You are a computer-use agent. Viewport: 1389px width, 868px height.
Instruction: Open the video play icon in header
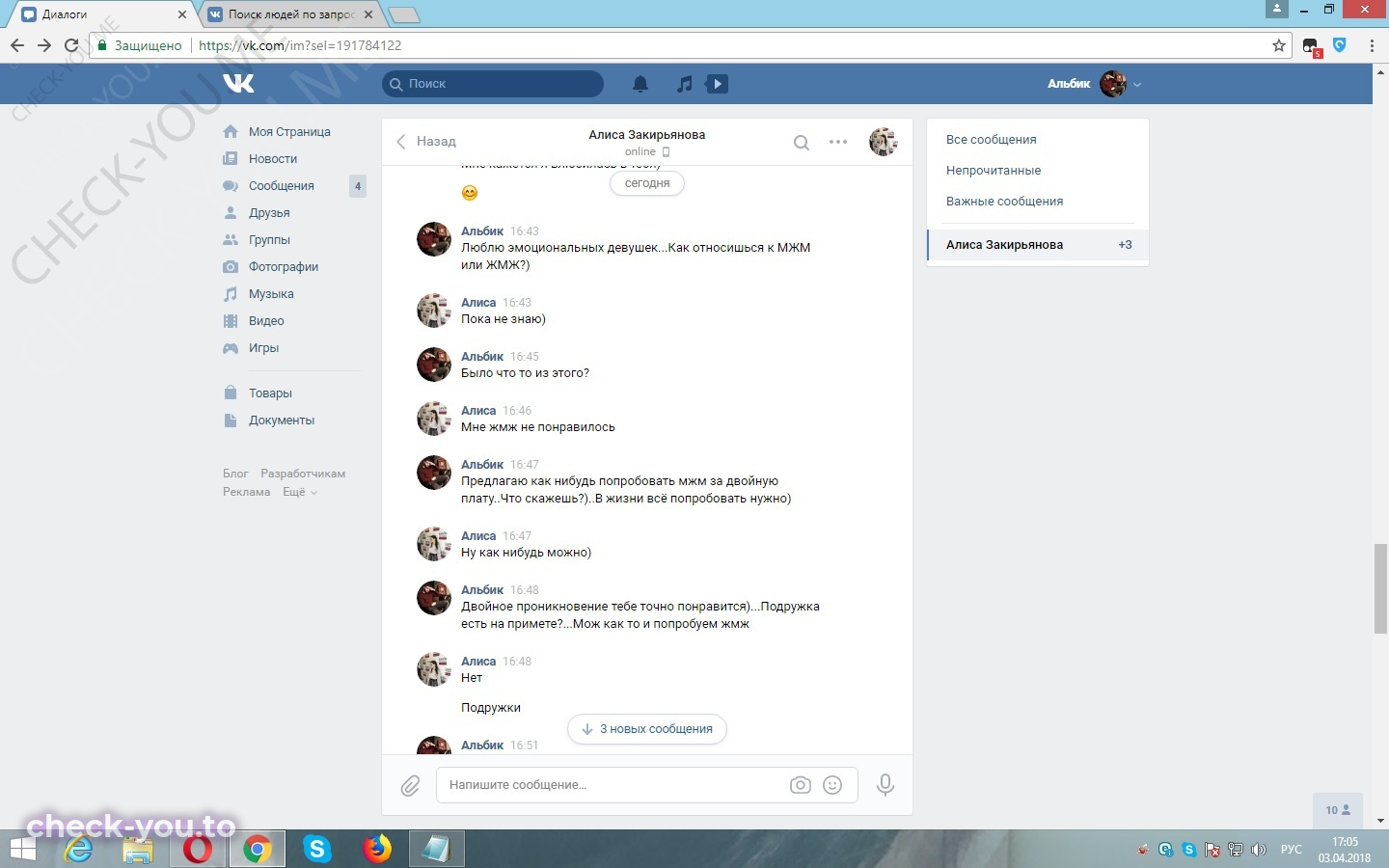pos(717,84)
